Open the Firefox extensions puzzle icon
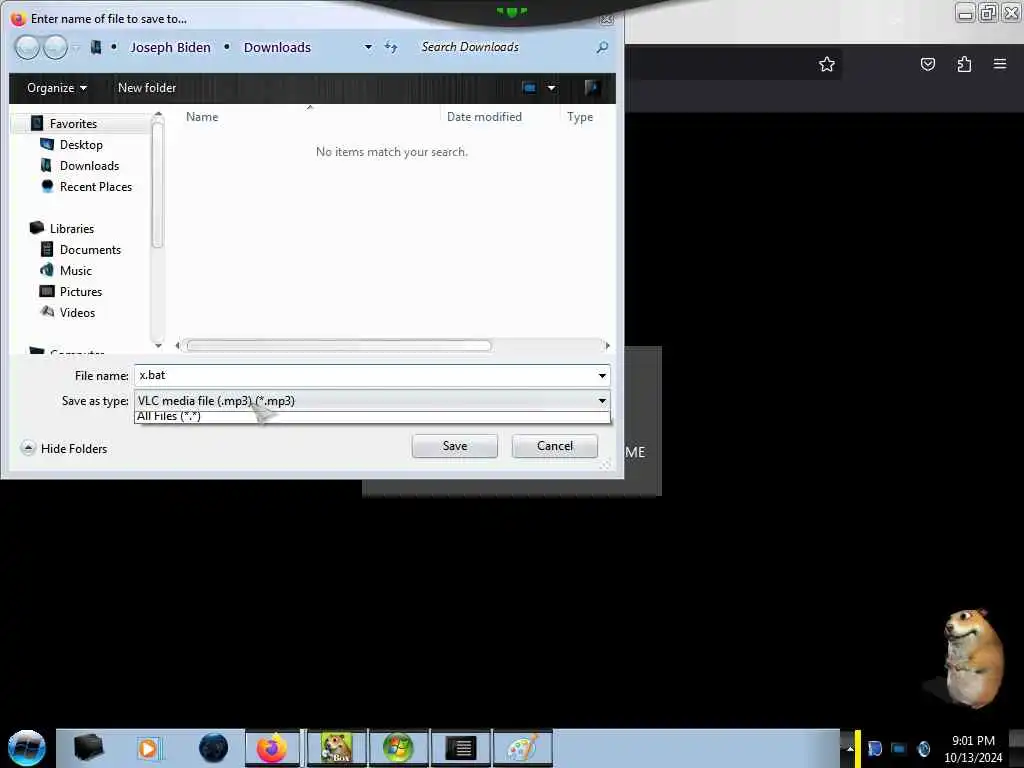Image resolution: width=1024 pixels, height=768 pixels. (x=964, y=64)
